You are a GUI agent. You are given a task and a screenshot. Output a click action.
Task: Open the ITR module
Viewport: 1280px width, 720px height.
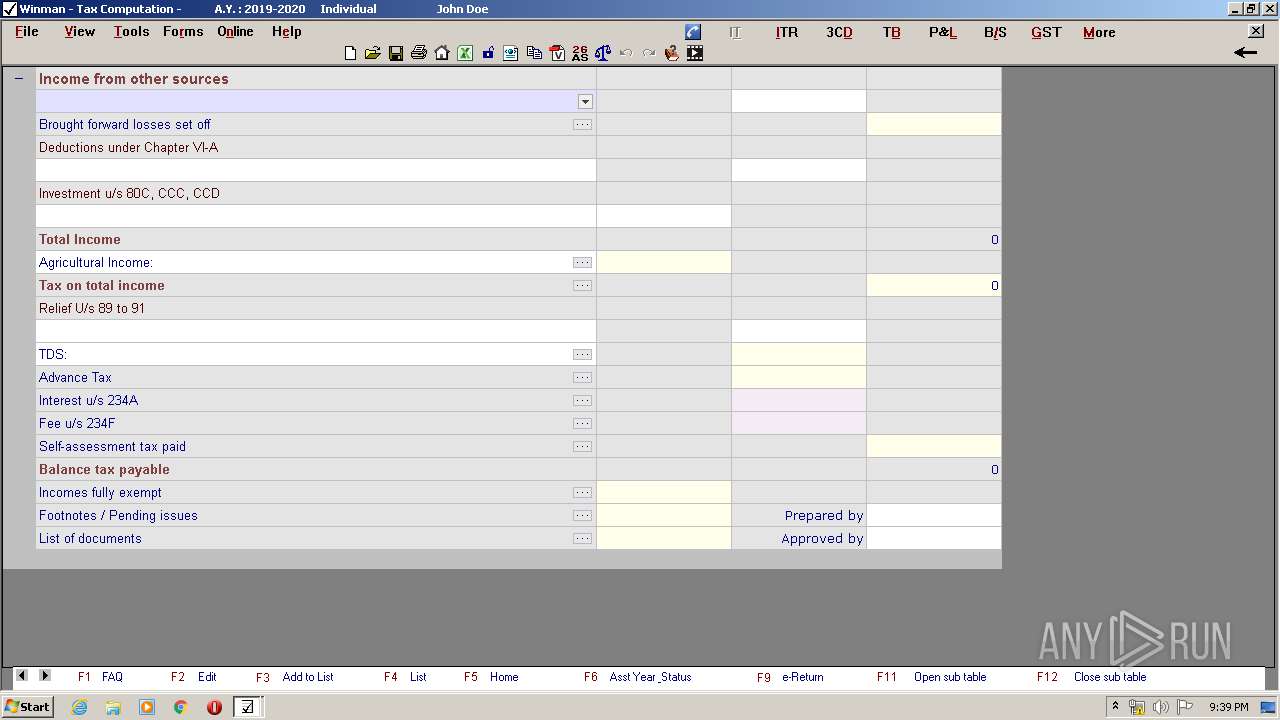tap(787, 32)
